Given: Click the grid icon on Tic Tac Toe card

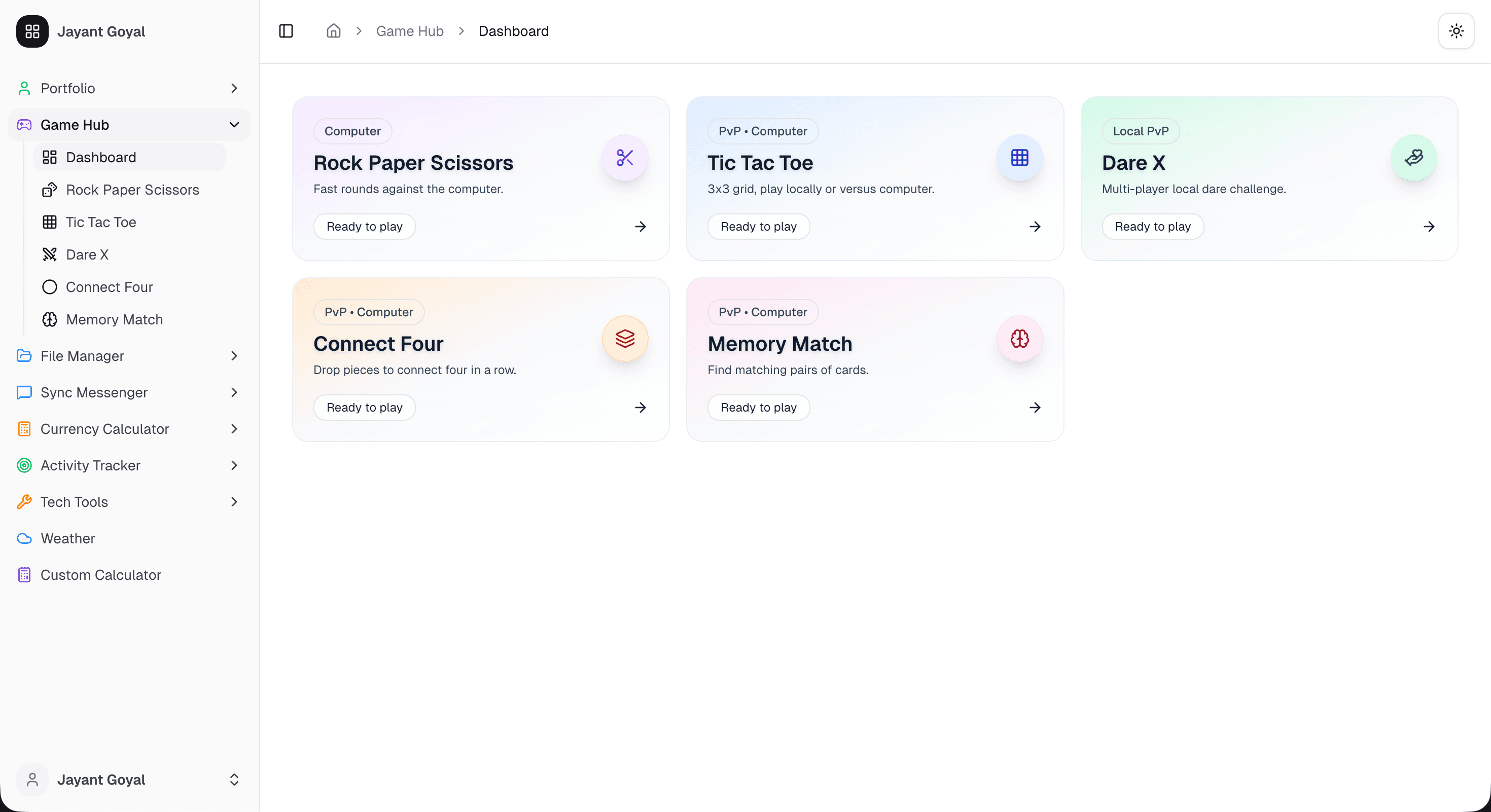Looking at the screenshot, I should click(1020, 158).
